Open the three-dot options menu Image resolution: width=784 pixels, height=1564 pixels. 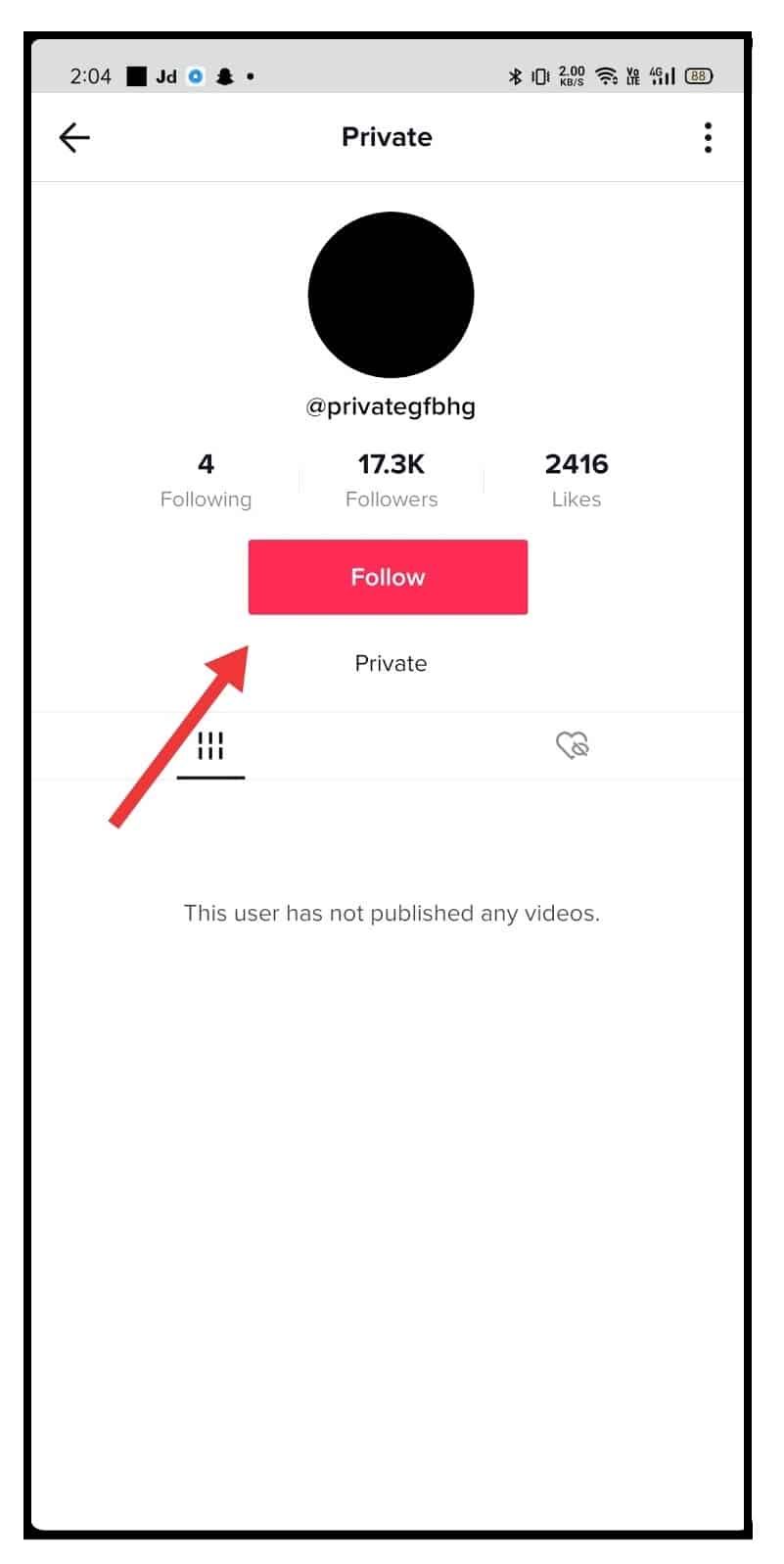(x=708, y=137)
